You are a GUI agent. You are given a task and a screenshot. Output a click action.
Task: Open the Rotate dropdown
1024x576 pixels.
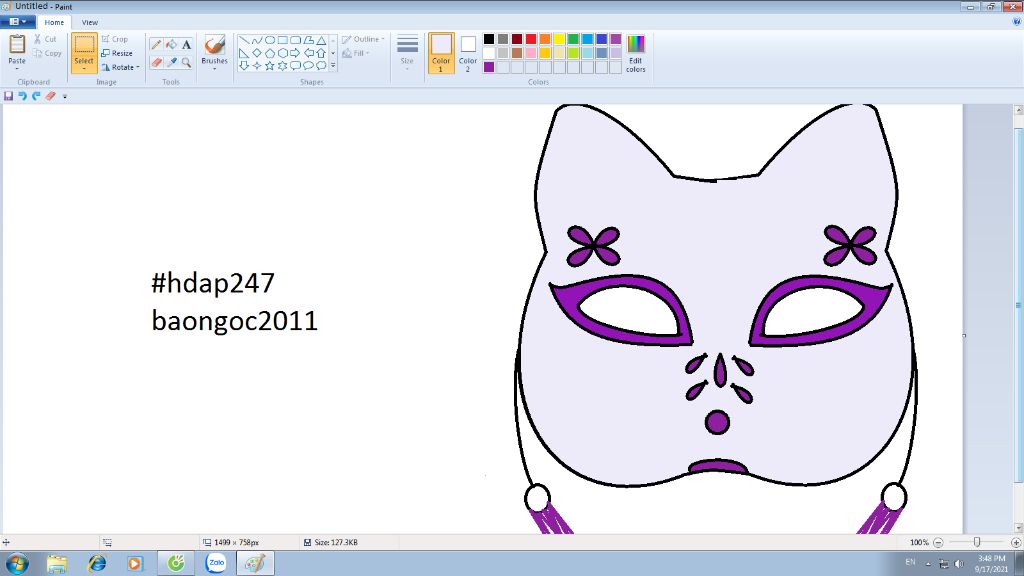(121, 67)
